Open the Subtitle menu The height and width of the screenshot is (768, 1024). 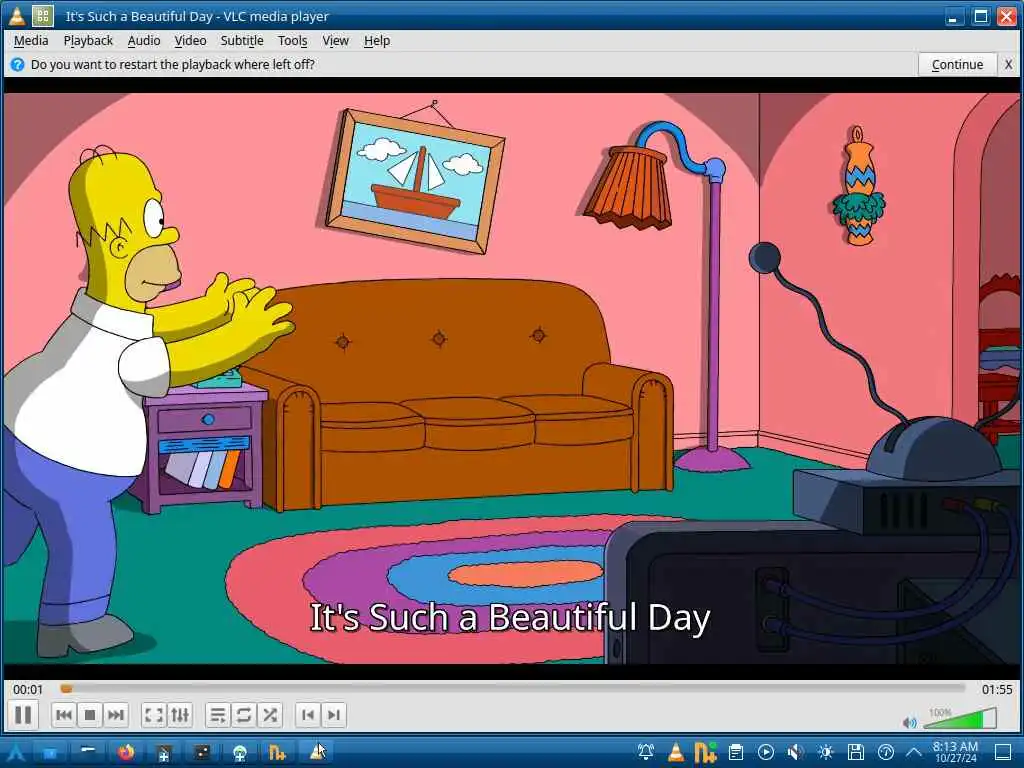[242, 40]
